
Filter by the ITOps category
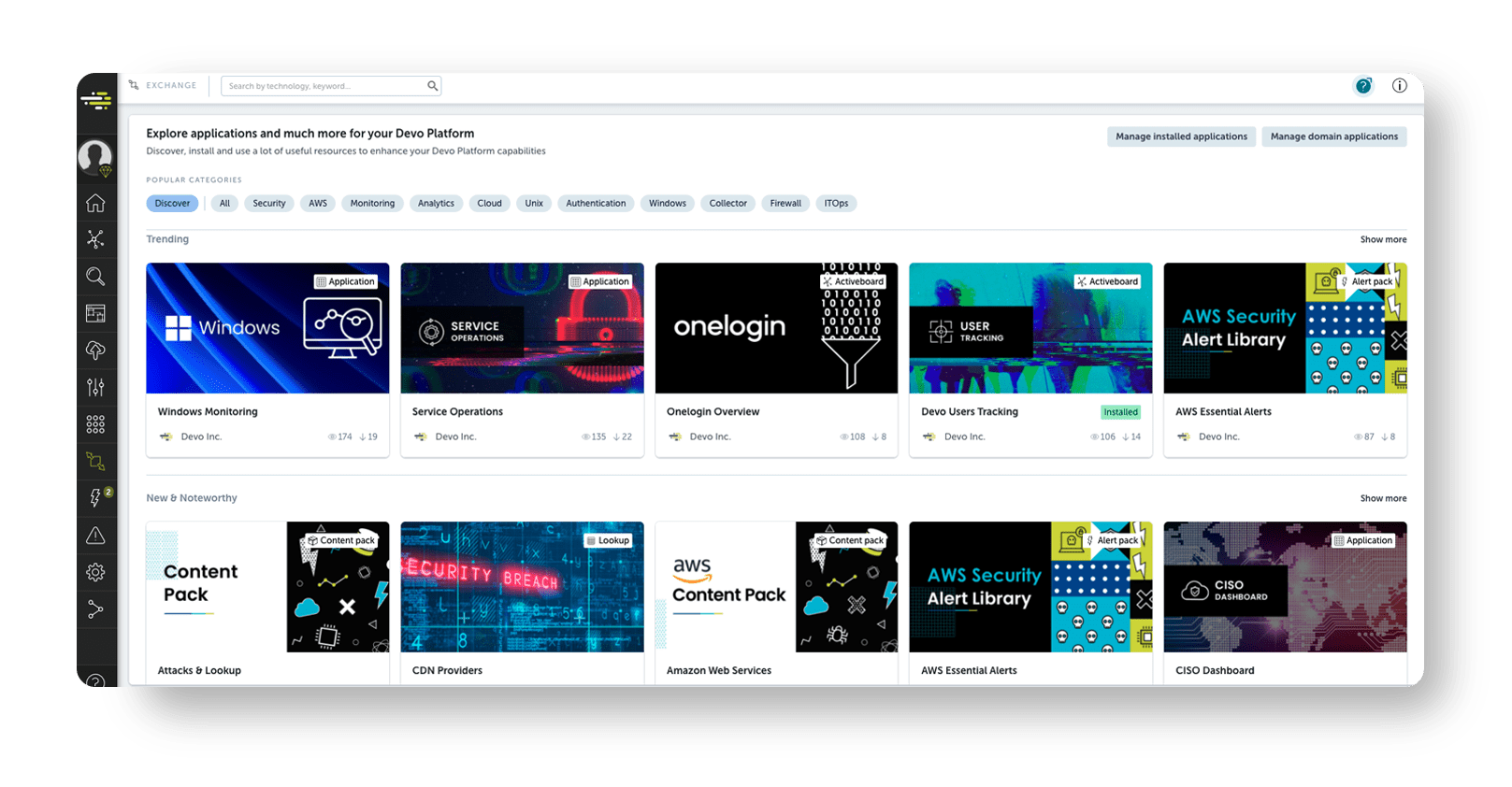837,204
